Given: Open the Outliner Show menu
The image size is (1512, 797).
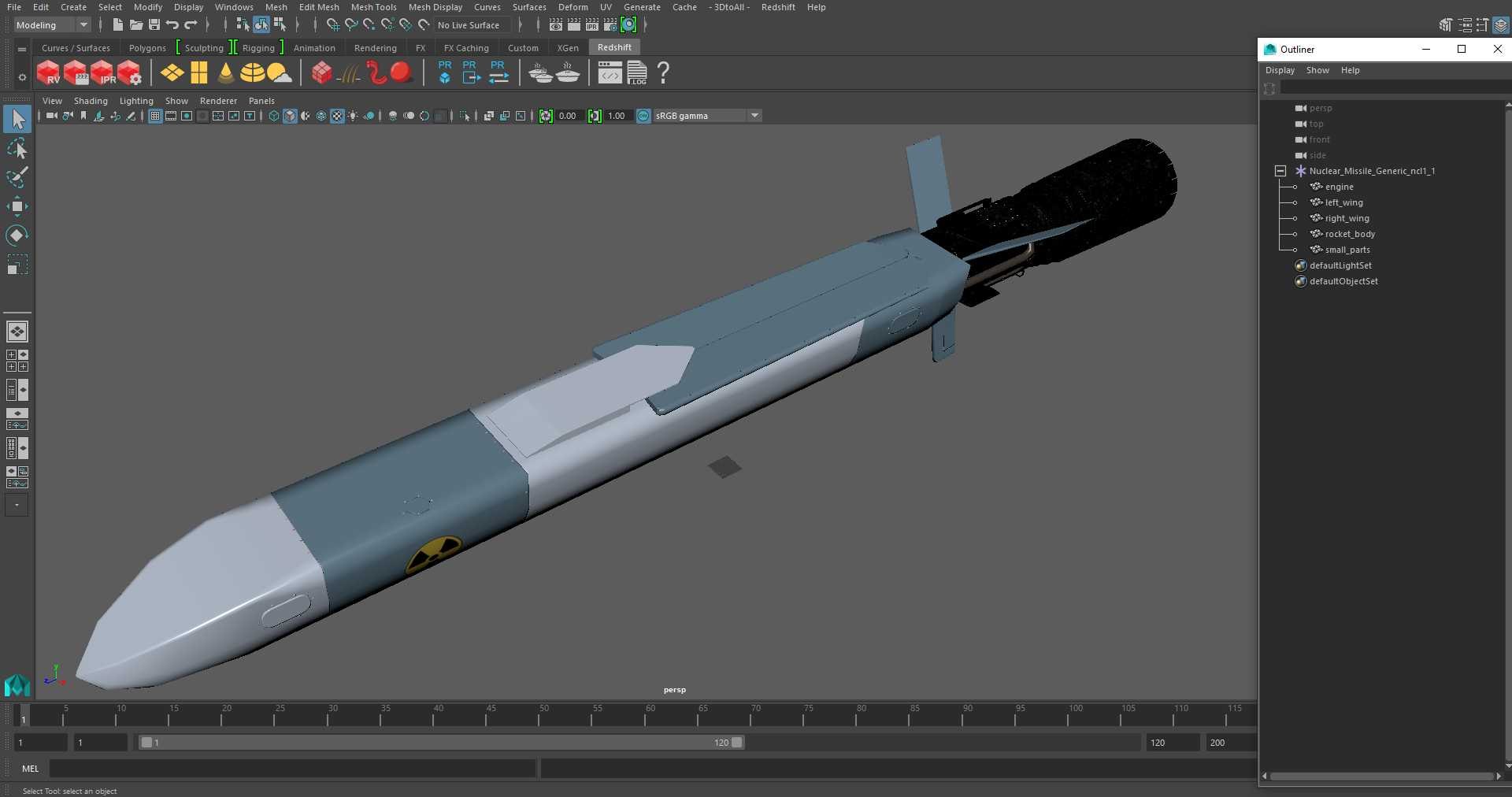Looking at the screenshot, I should 1317,70.
